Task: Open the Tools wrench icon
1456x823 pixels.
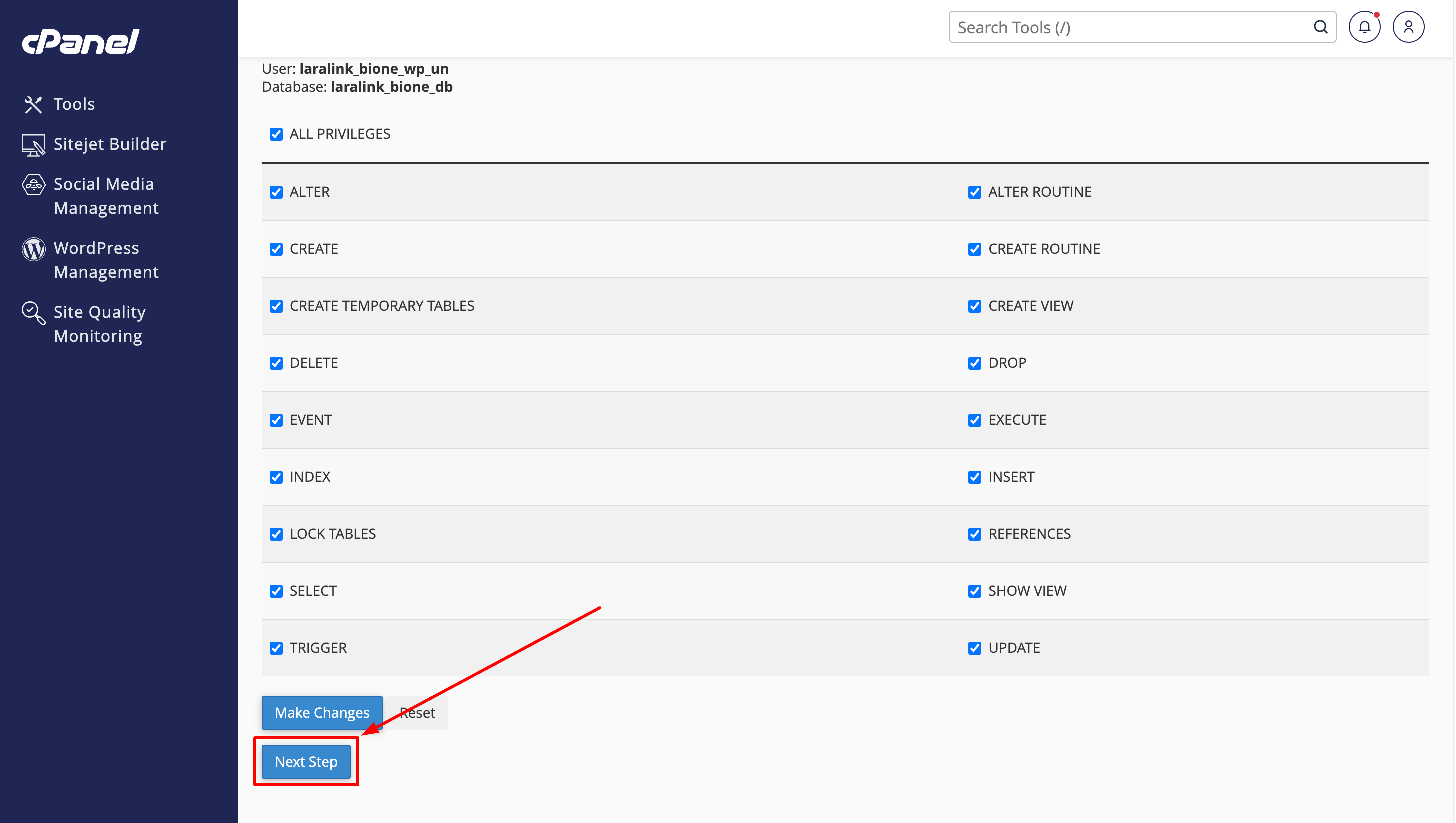Action: (x=33, y=104)
